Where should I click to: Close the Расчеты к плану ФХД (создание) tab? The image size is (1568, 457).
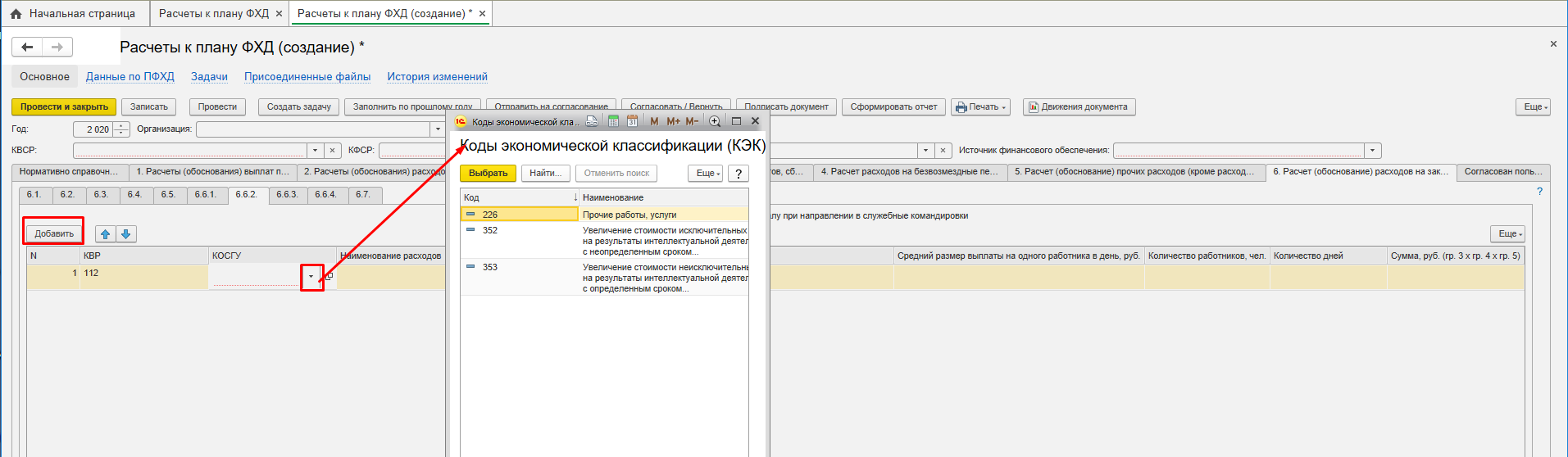tap(482, 14)
